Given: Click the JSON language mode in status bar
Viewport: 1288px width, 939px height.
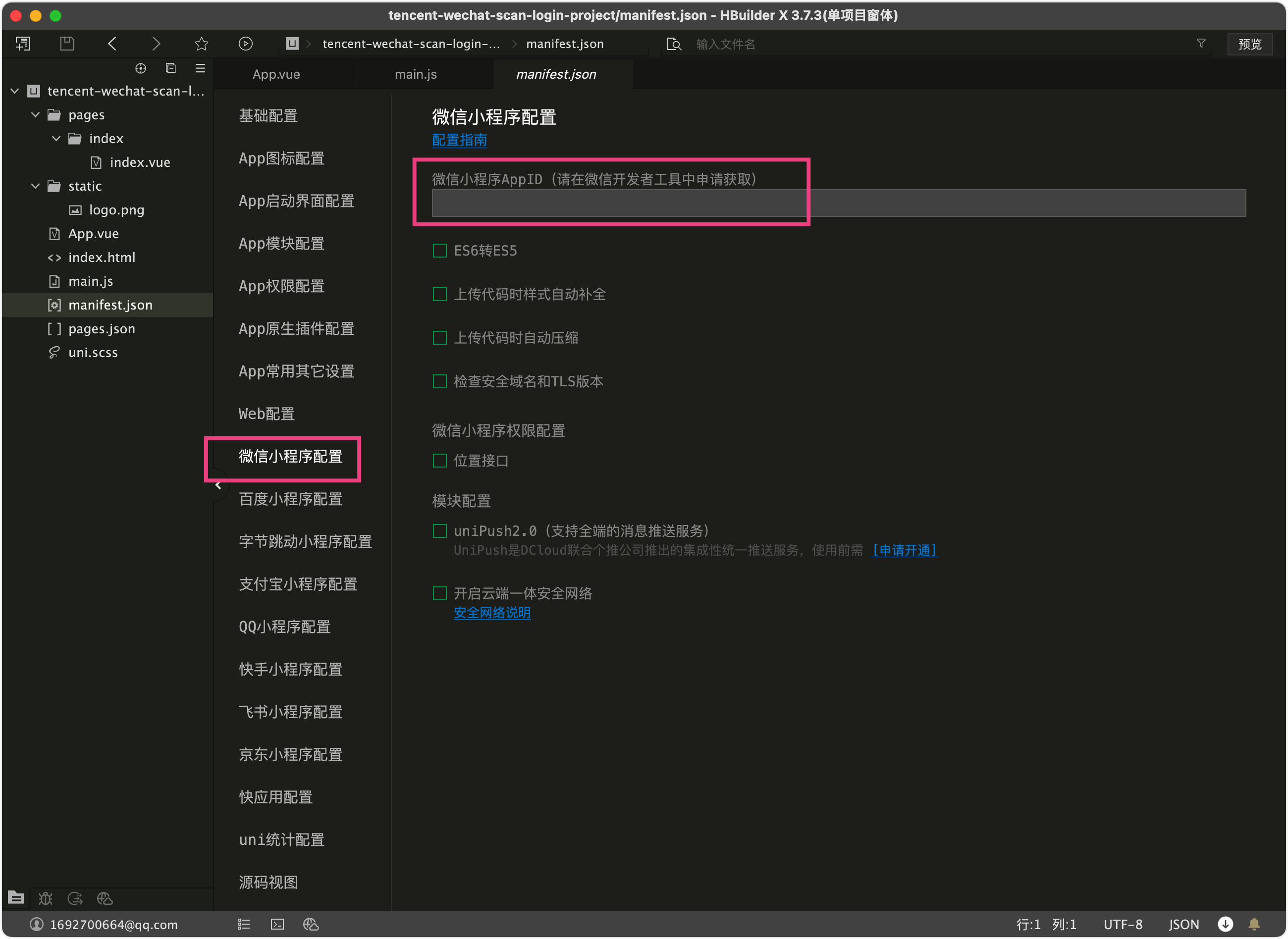Looking at the screenshot, I should 1183,924.
